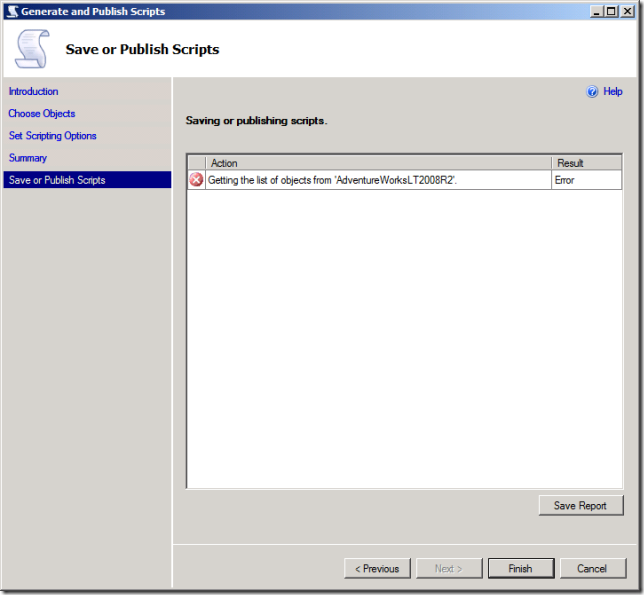Click the Save Report button

click(581, 505)
